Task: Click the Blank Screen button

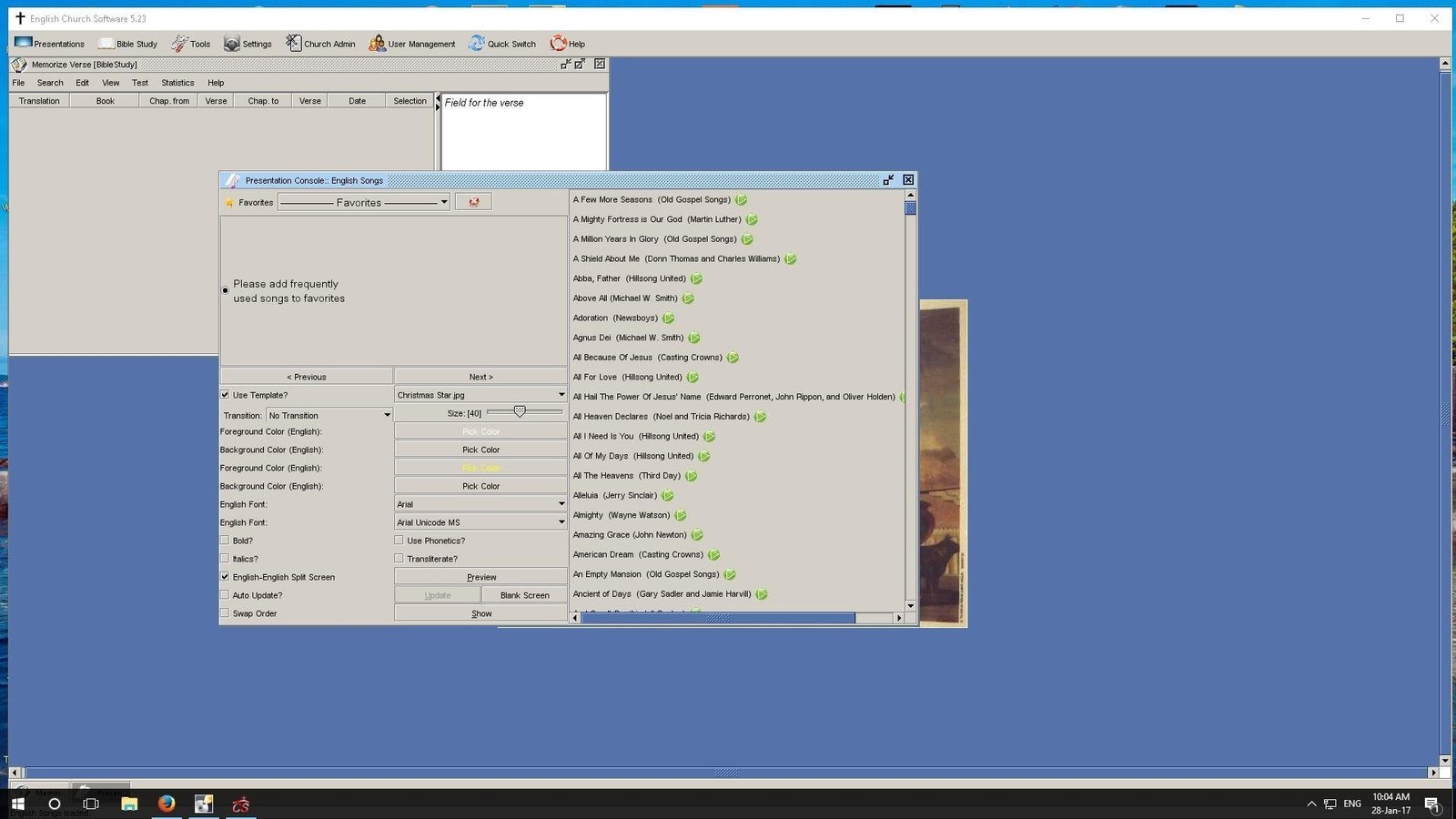Action: tap(524, 595)
